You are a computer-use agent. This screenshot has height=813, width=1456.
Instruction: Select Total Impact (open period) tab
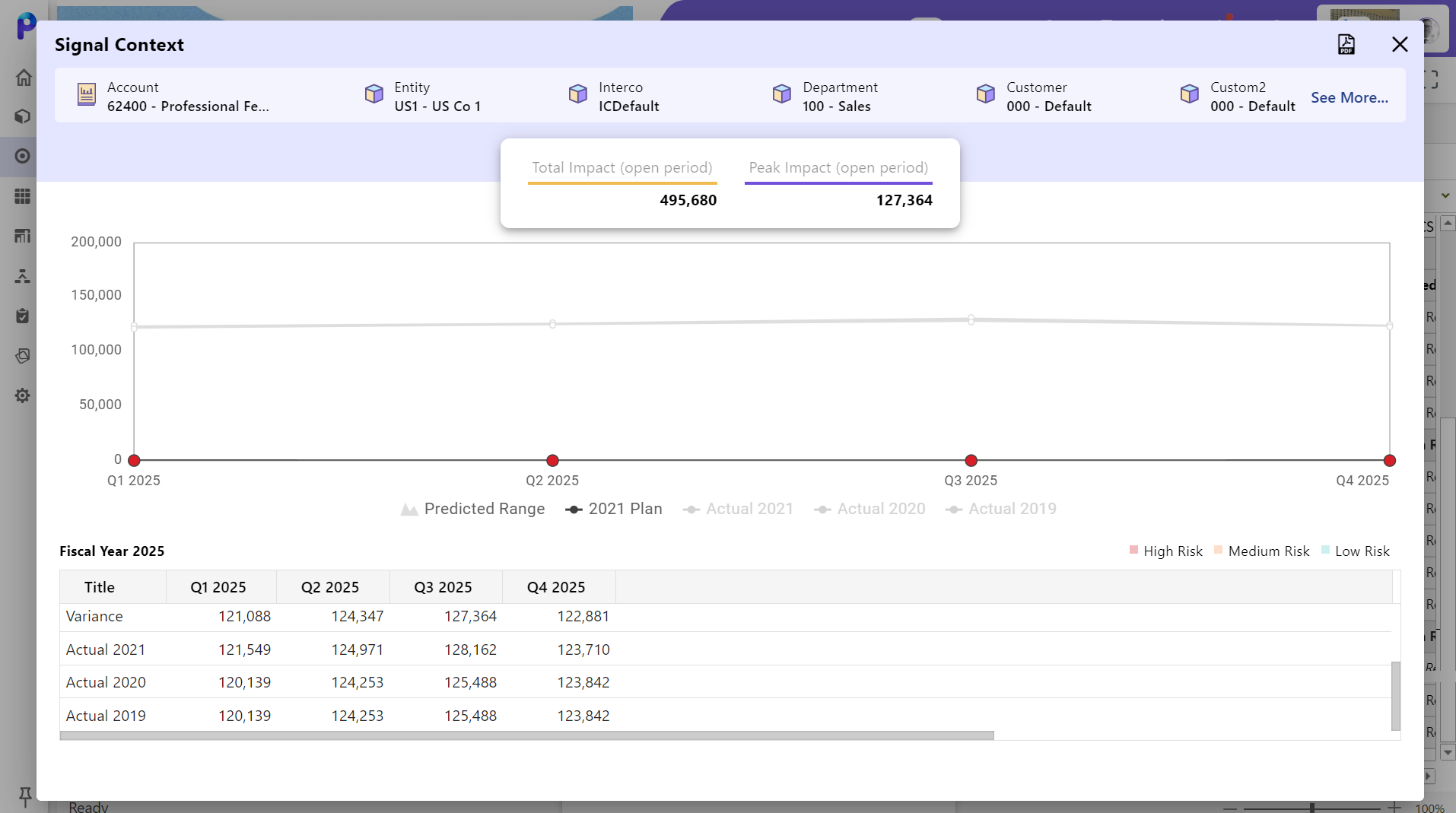click(x=622, y=168)
